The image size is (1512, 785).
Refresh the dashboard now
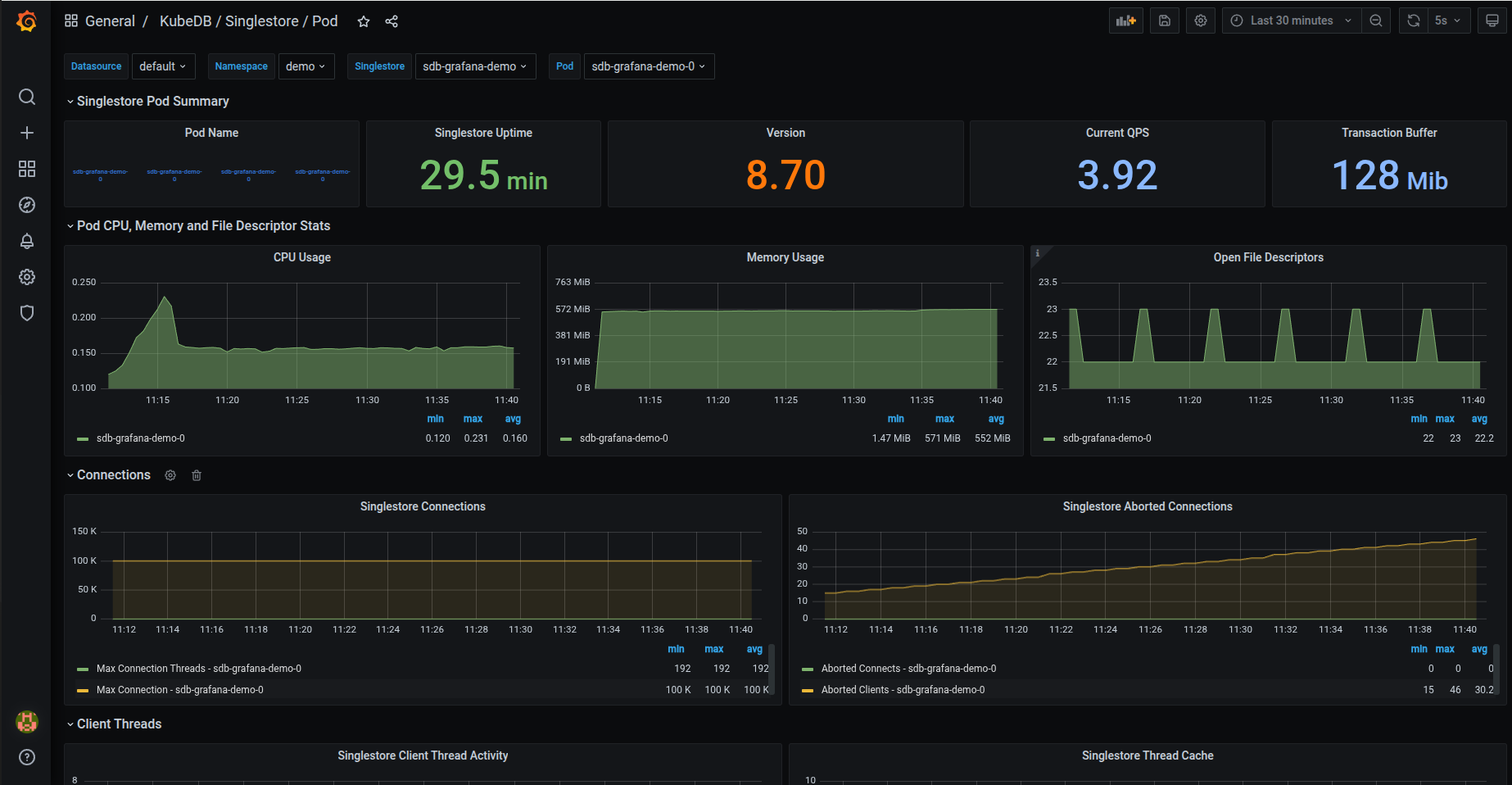coord(1414,20)
